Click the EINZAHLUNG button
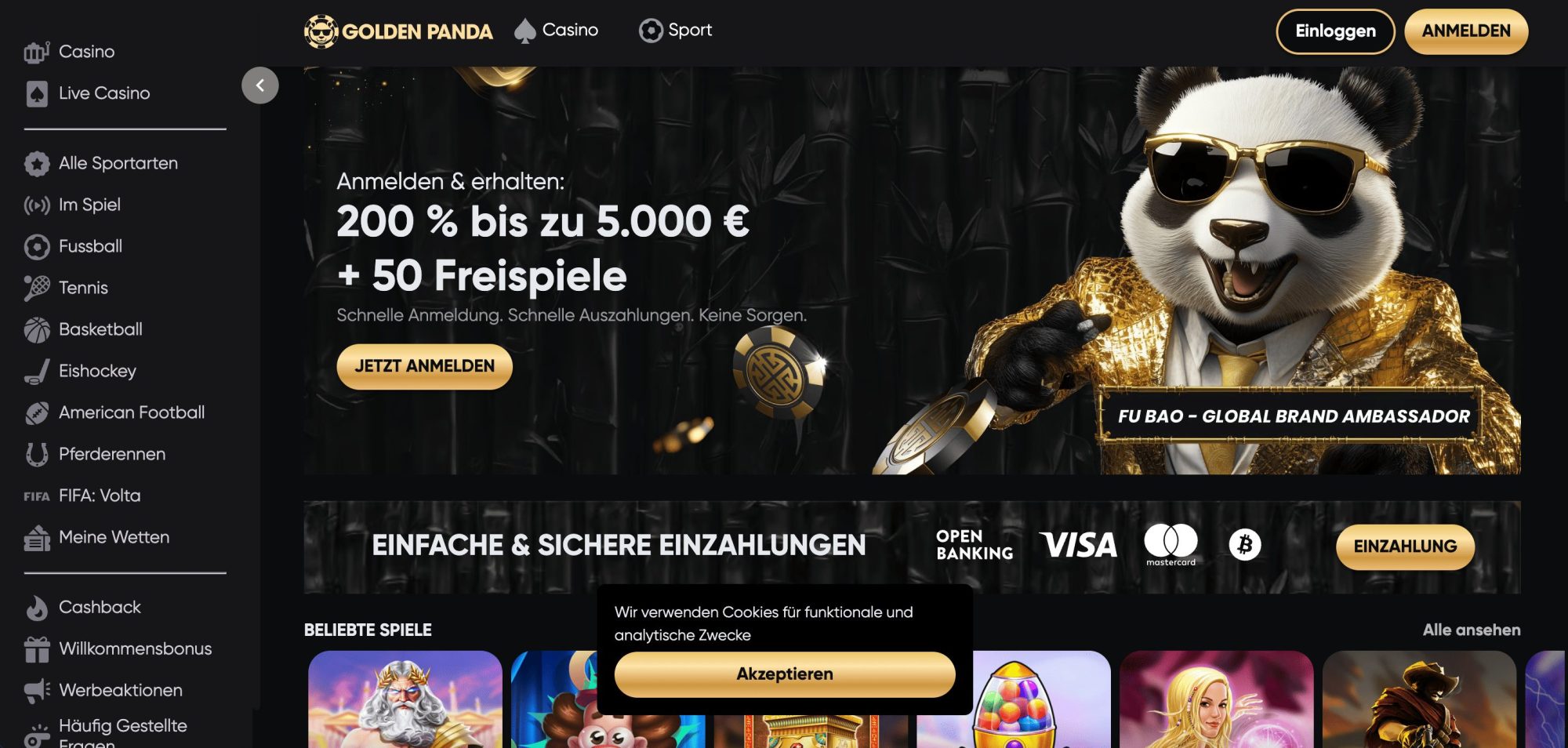 coord(1405,546)
